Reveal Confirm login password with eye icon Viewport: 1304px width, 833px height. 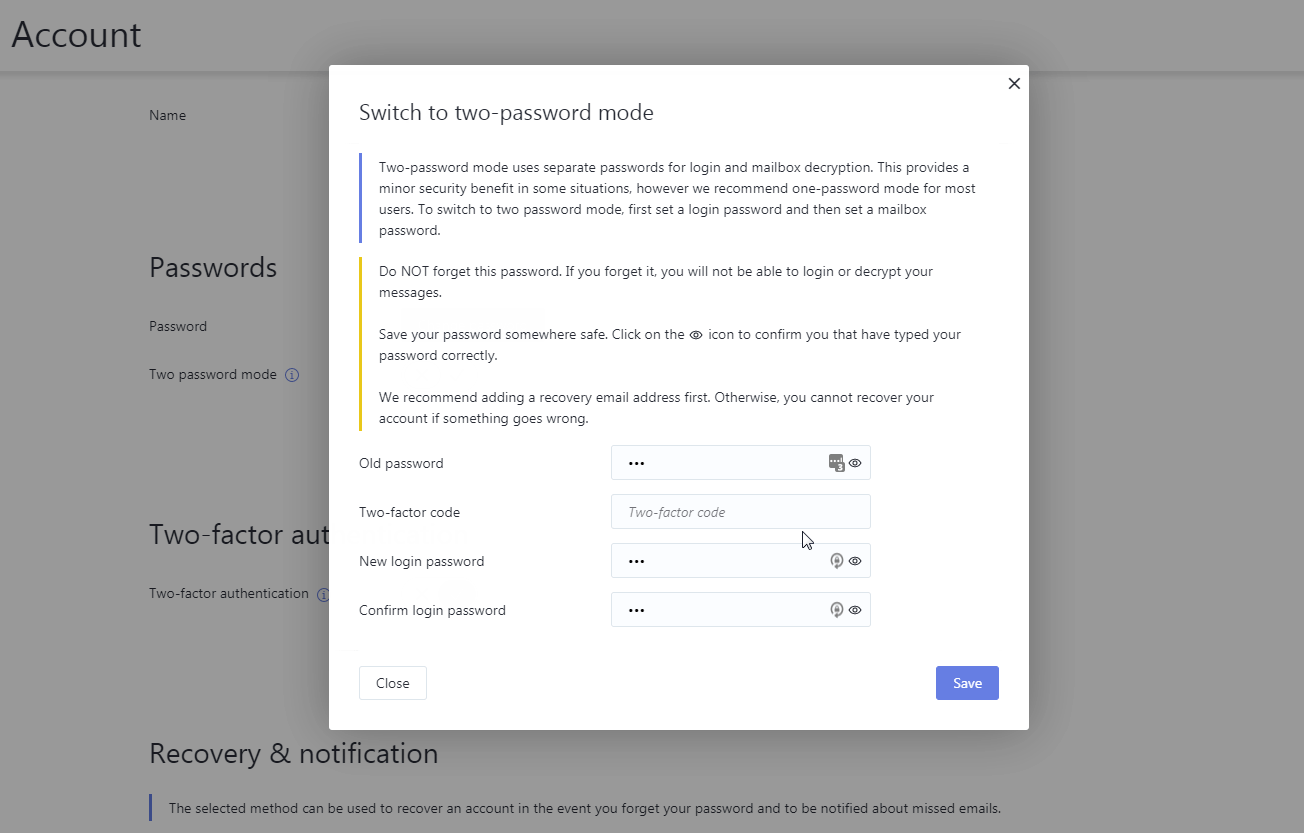click(855, 610)
